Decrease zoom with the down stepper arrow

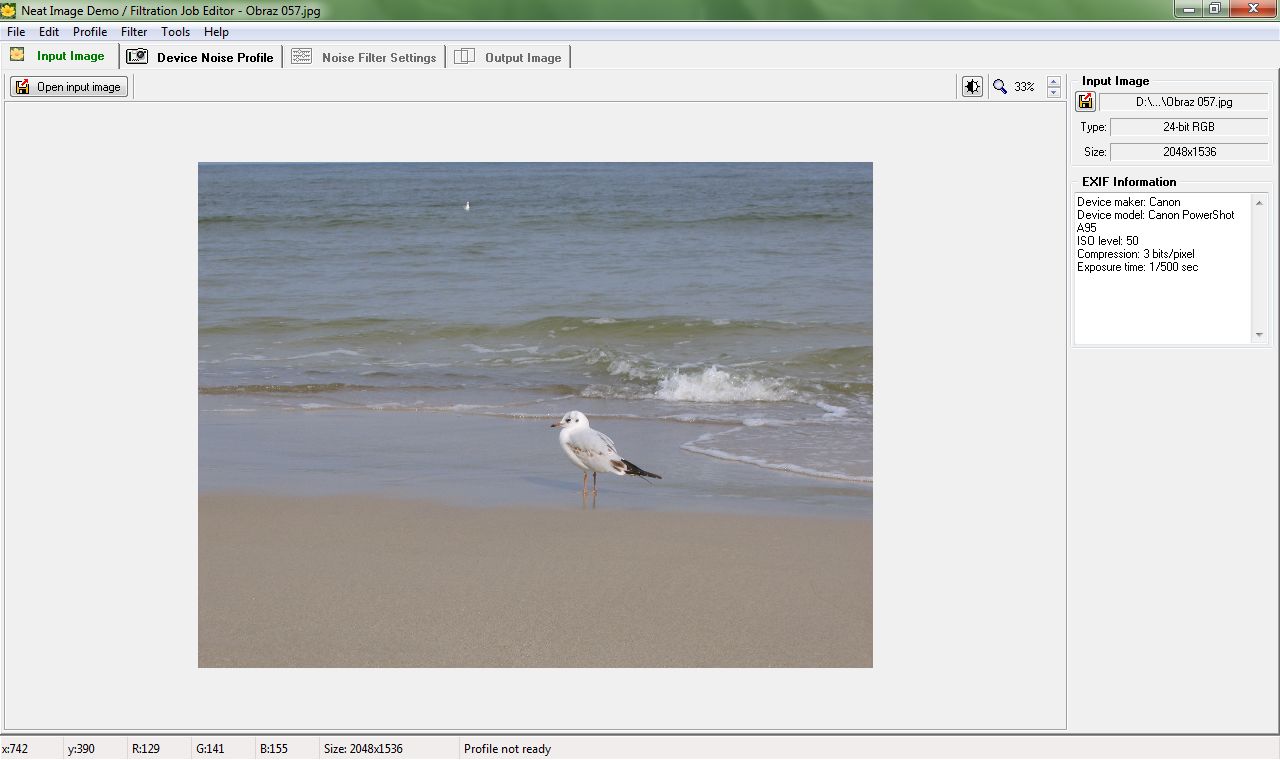point(1053,92)
